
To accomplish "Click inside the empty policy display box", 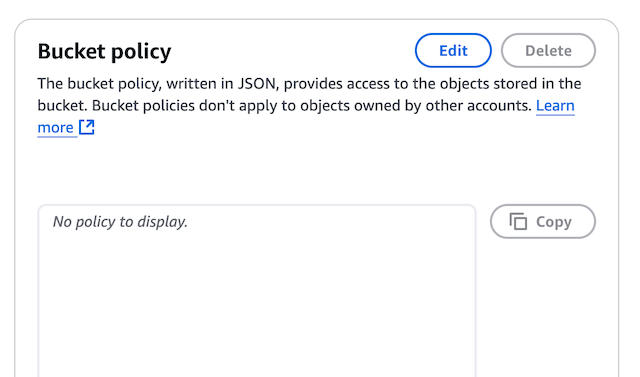I will [257, 294].
